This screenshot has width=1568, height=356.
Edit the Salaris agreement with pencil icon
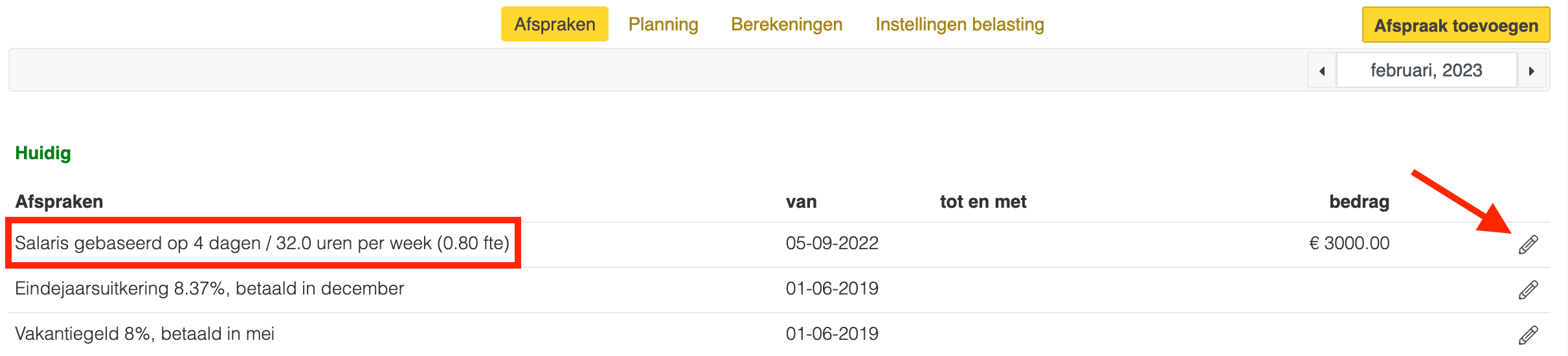(1528, 245)
